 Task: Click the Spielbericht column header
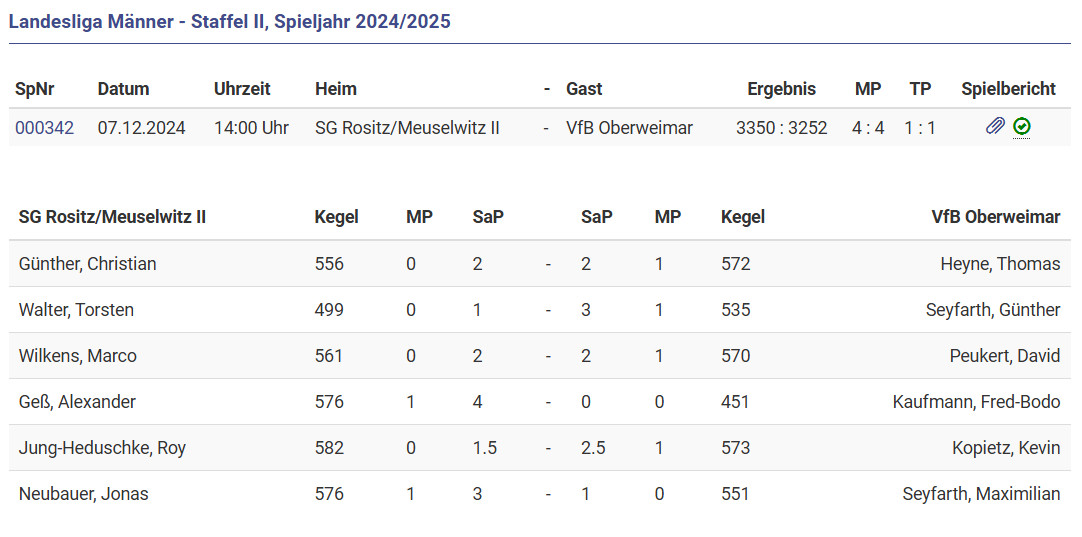pos(1008,89)
